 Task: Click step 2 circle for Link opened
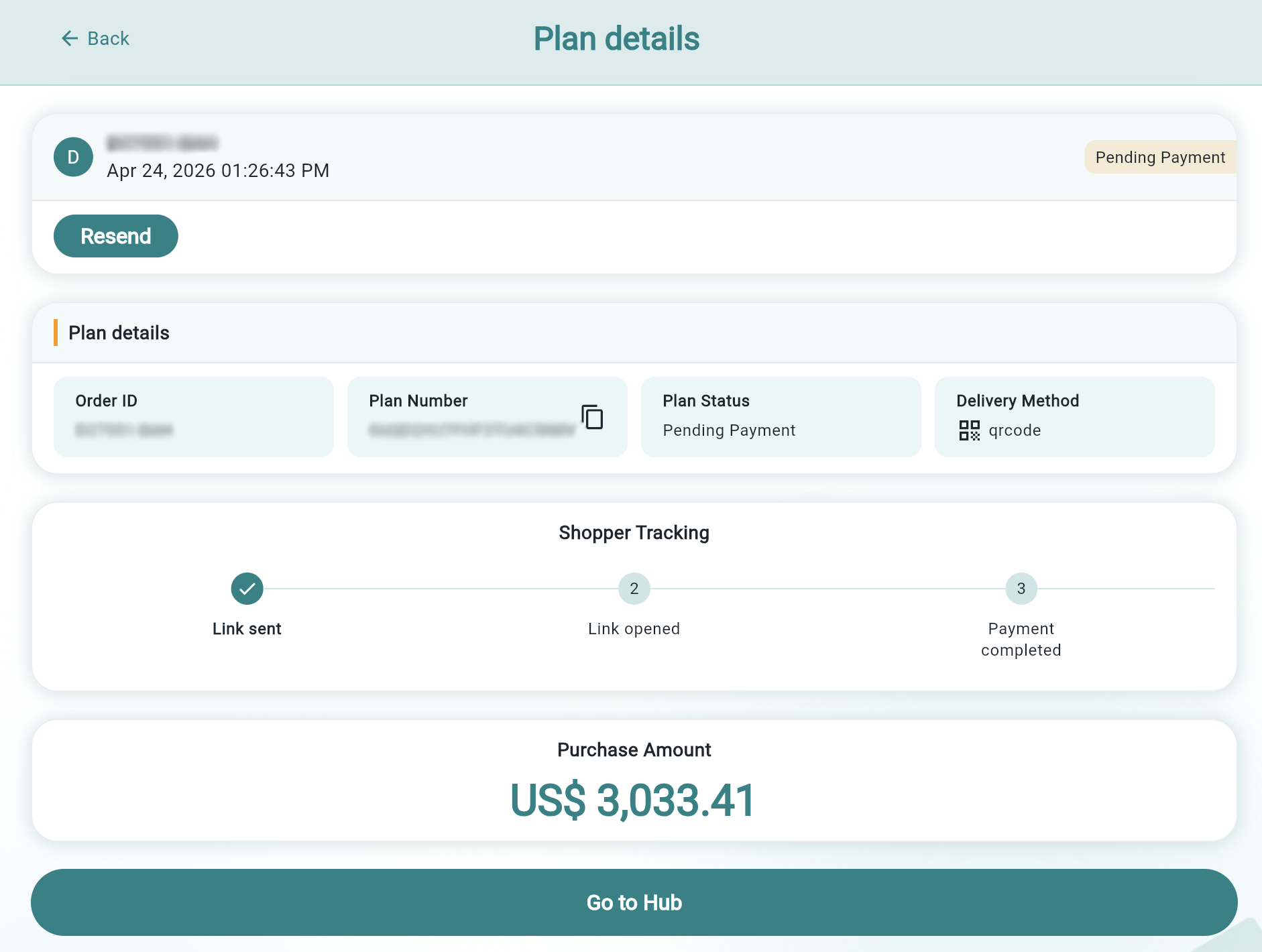point(634,589)
